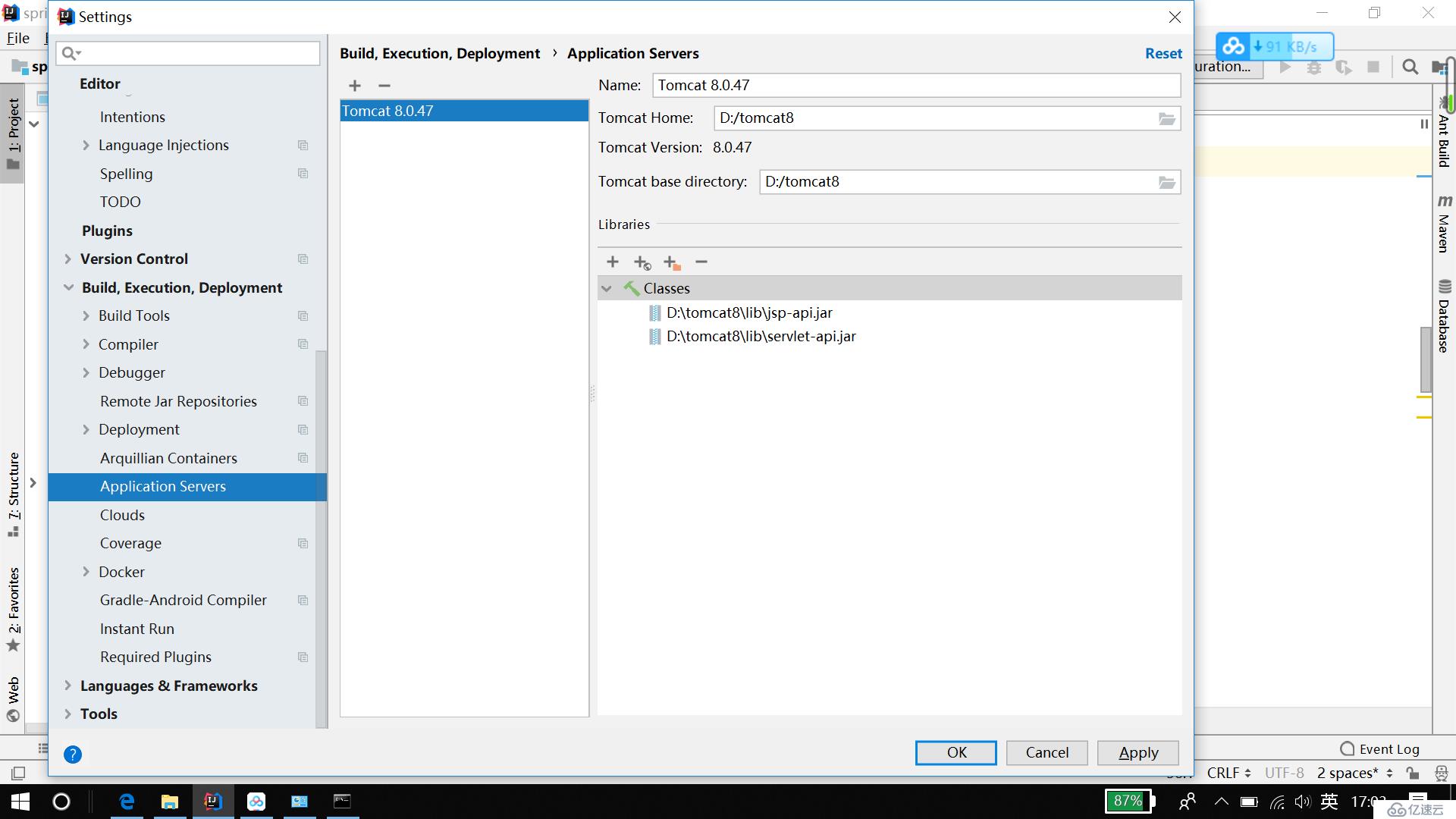Click the IDE search everywhere magnifier
Viewport: 1456px width, 819px height.
click(x=1410, y=67)
